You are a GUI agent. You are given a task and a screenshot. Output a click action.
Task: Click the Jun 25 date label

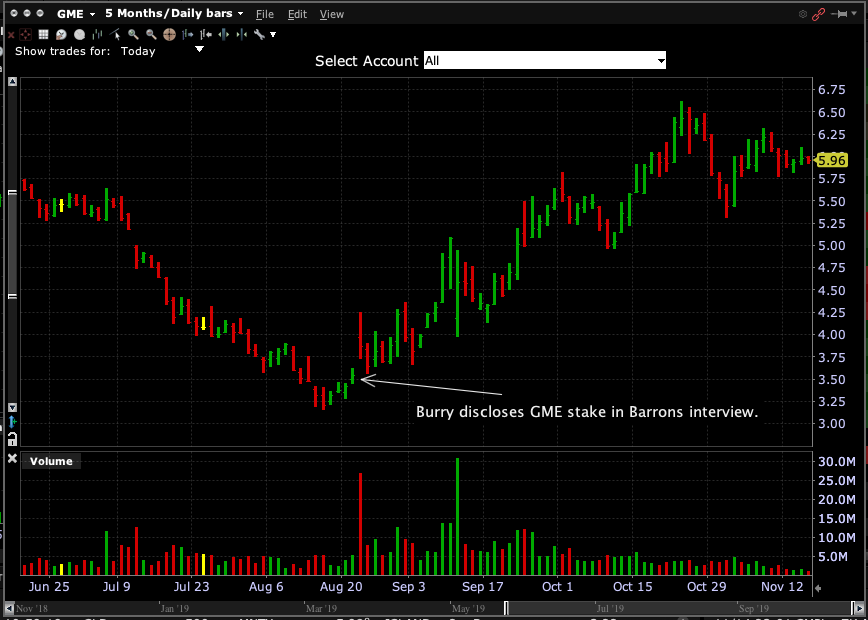50,586
